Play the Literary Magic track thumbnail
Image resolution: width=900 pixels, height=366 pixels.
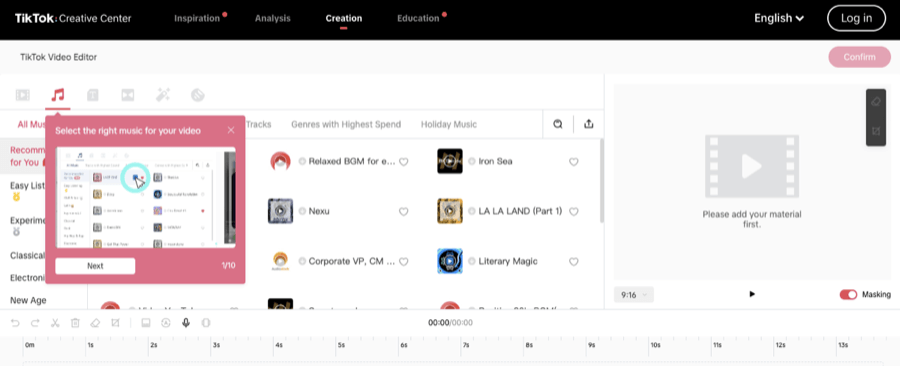coord(449,261)
